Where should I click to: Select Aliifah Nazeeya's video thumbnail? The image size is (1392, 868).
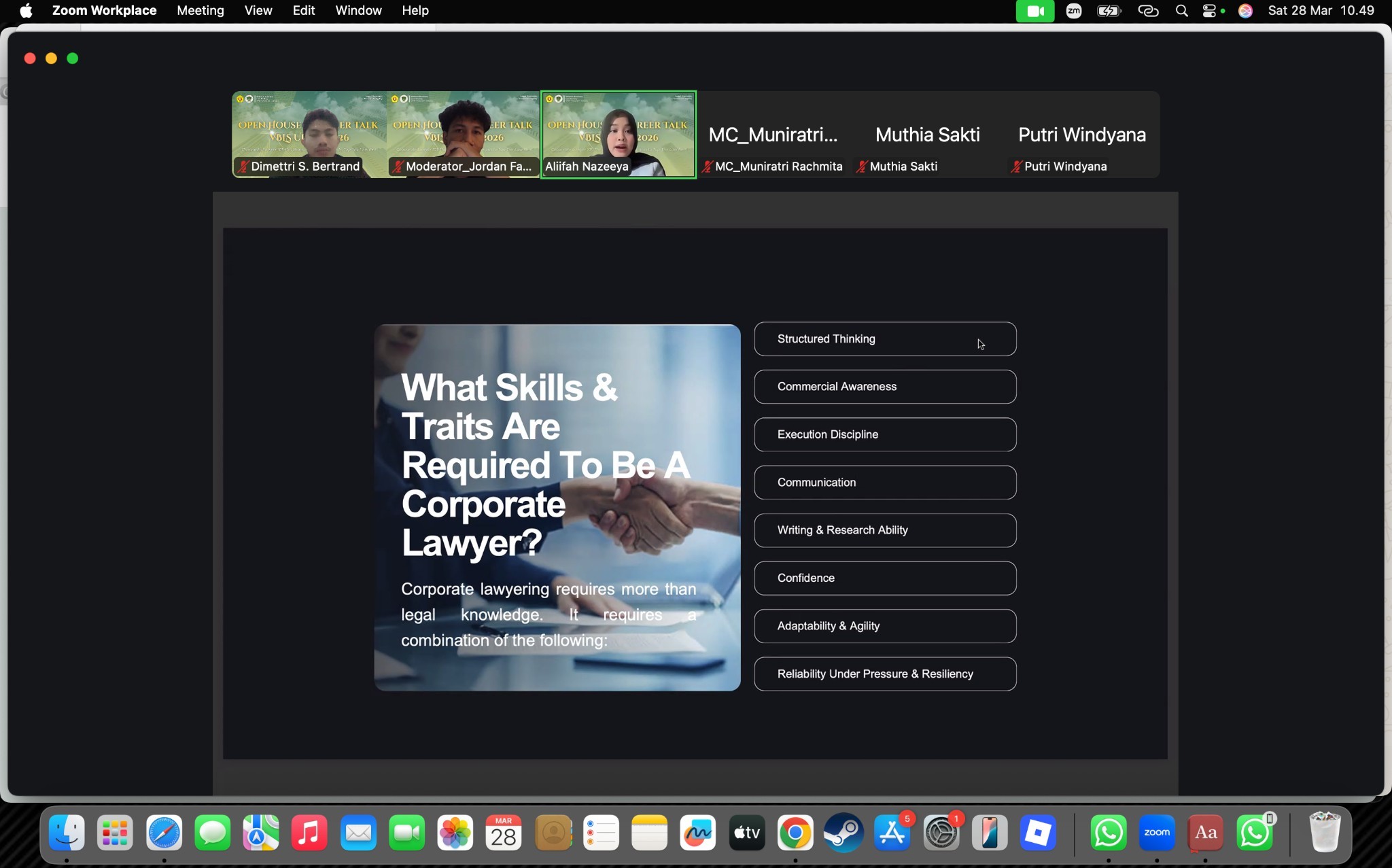[618, 134]
